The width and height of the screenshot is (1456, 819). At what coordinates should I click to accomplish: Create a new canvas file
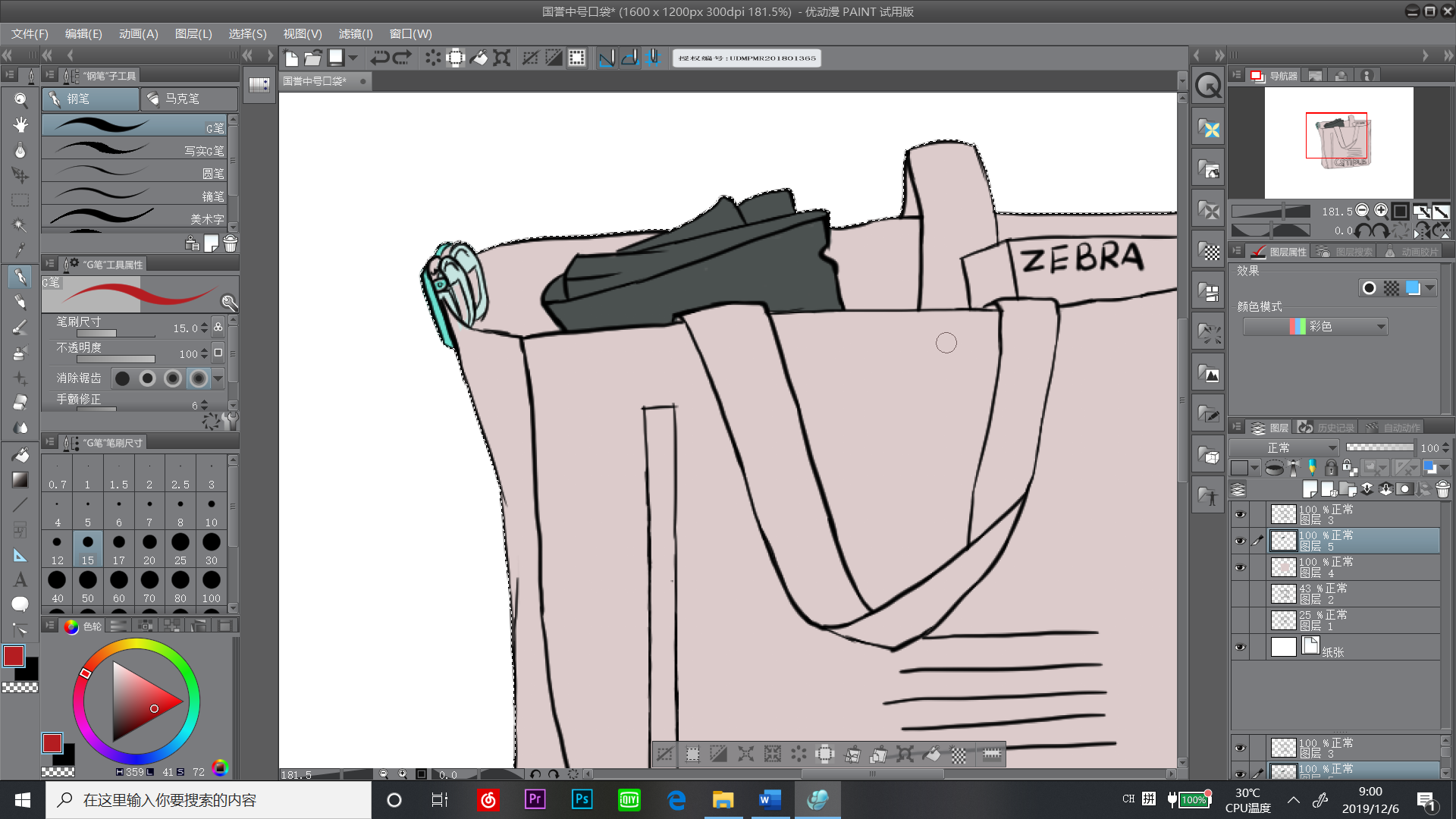pos(291,58)
